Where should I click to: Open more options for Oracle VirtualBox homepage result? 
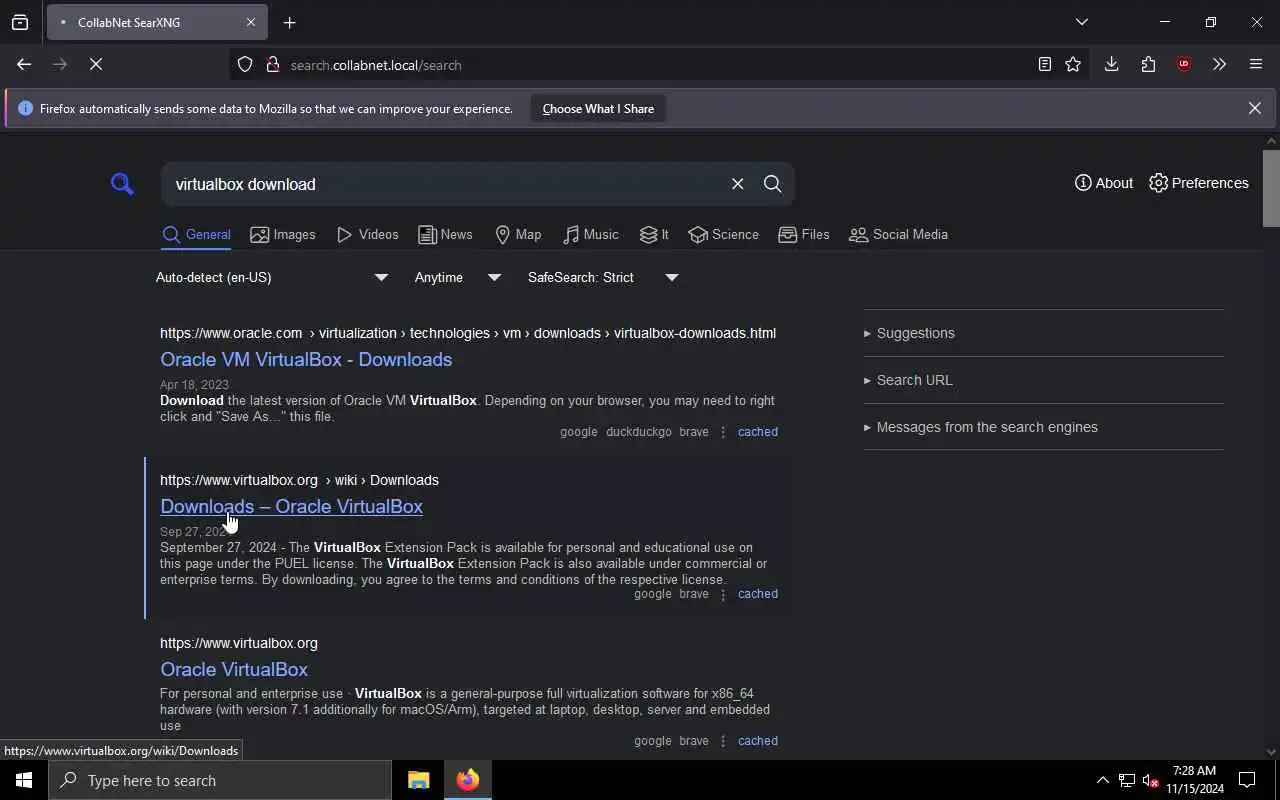coord(723,741)
